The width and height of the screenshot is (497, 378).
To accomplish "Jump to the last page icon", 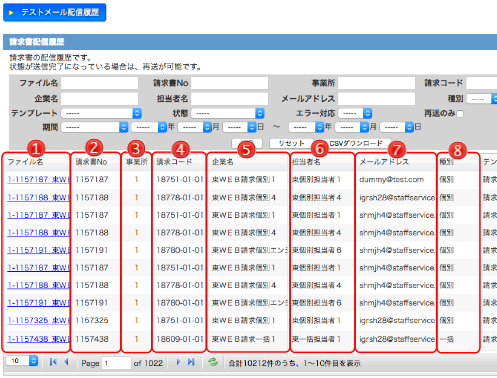I will coord(191,362).
